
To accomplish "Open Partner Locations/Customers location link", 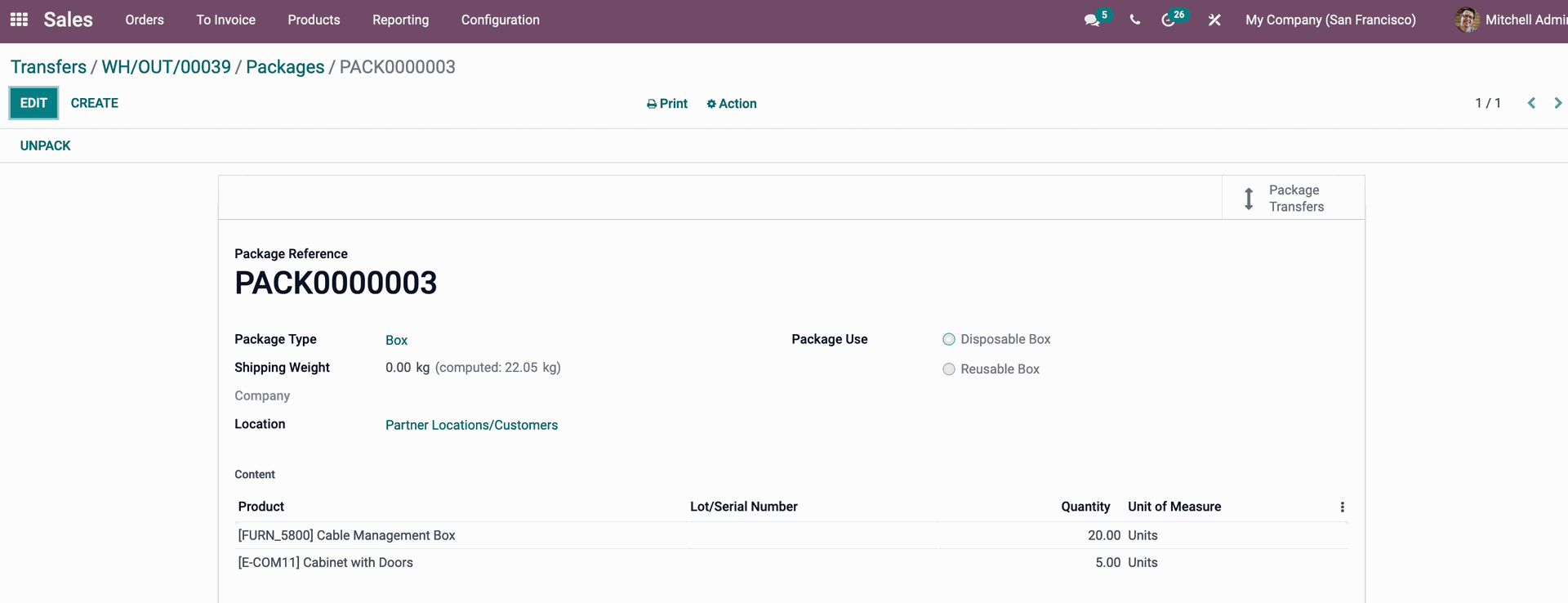I will click(x=471, y=425).
